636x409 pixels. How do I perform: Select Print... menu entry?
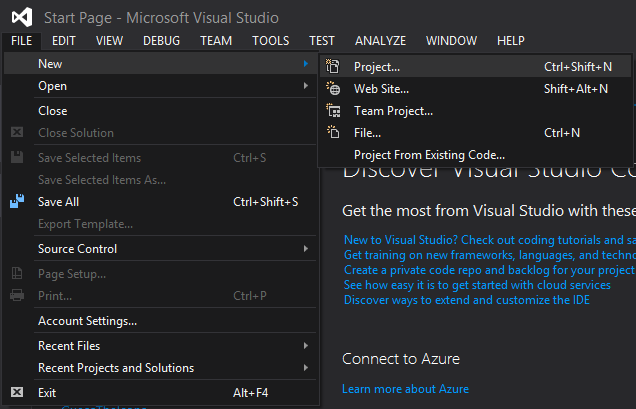(160, 295)
